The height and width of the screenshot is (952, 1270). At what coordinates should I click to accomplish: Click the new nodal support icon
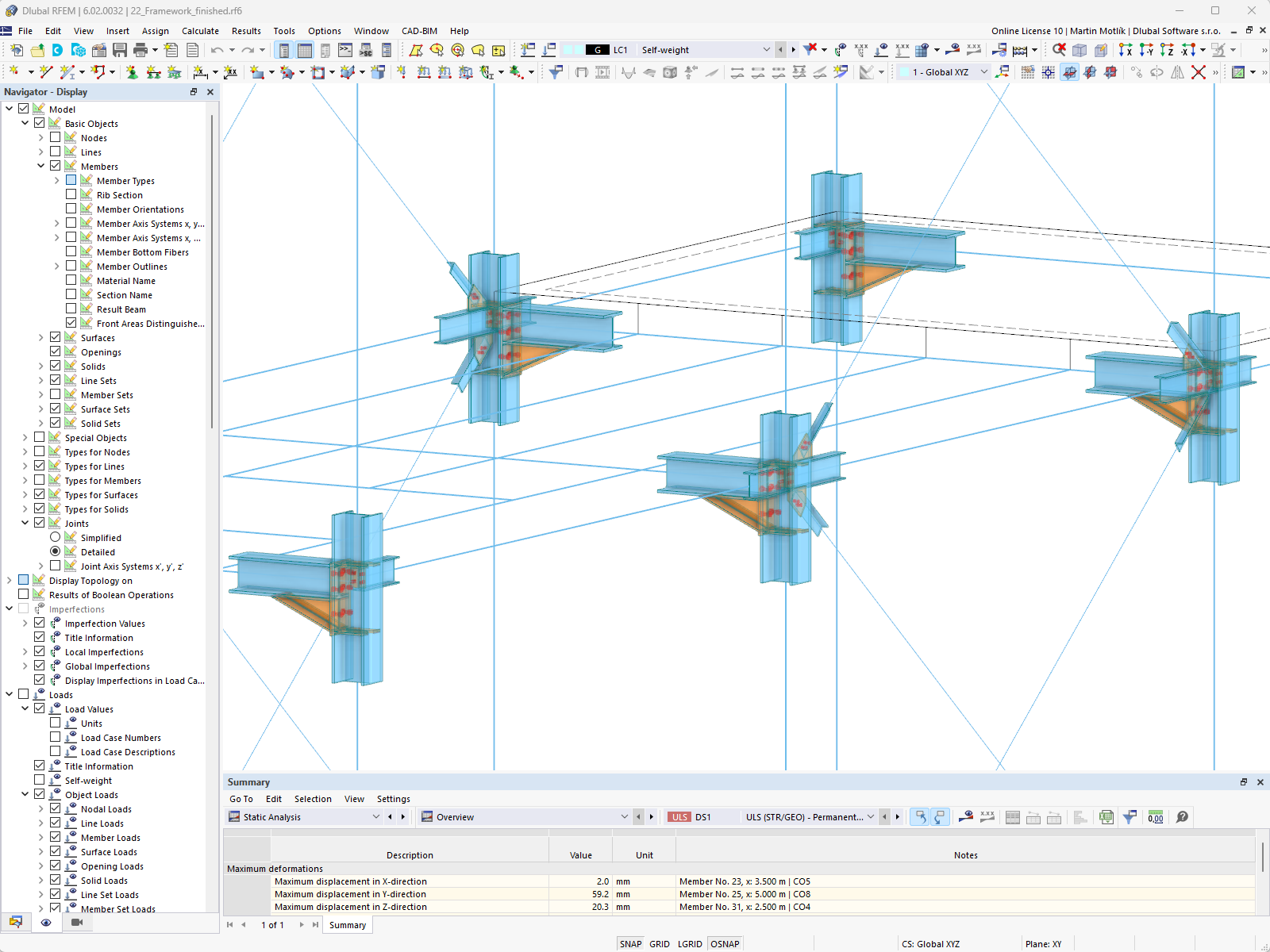click(x=132, y=72)
